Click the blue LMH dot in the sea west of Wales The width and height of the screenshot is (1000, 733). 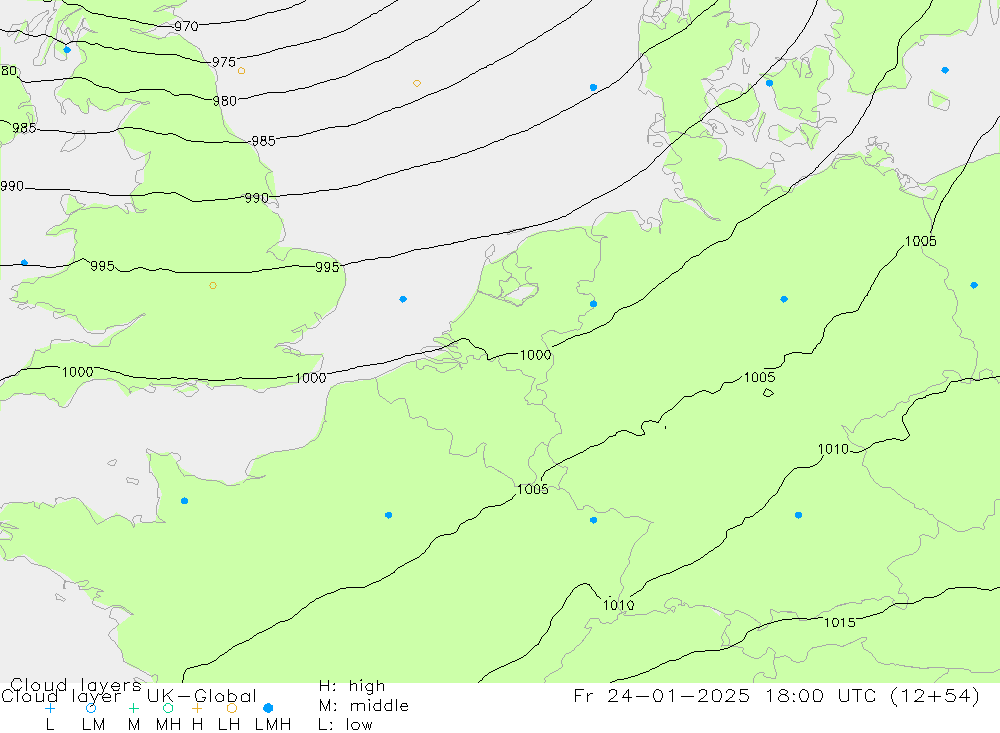click(x=24, y=263)
